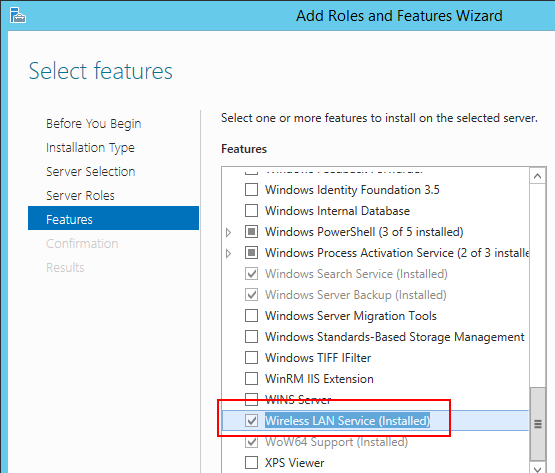Select the WINS Server label
Screen dimensions: 555x473
tap(298, 400)
